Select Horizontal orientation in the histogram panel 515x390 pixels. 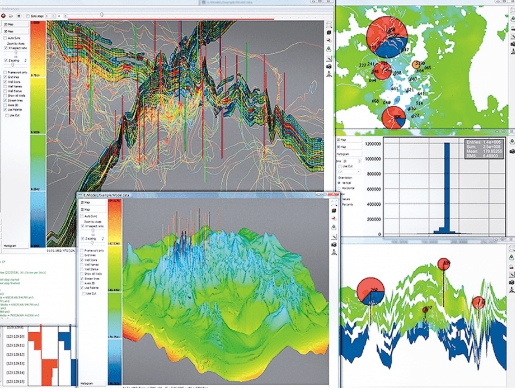pyautogui.click(x=340, y=188)
